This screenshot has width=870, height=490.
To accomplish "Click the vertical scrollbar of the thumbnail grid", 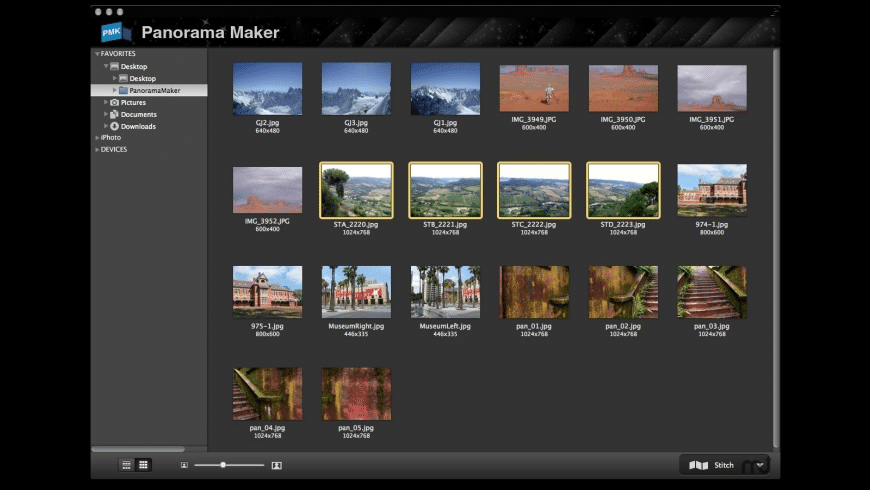I will [775, 250].
